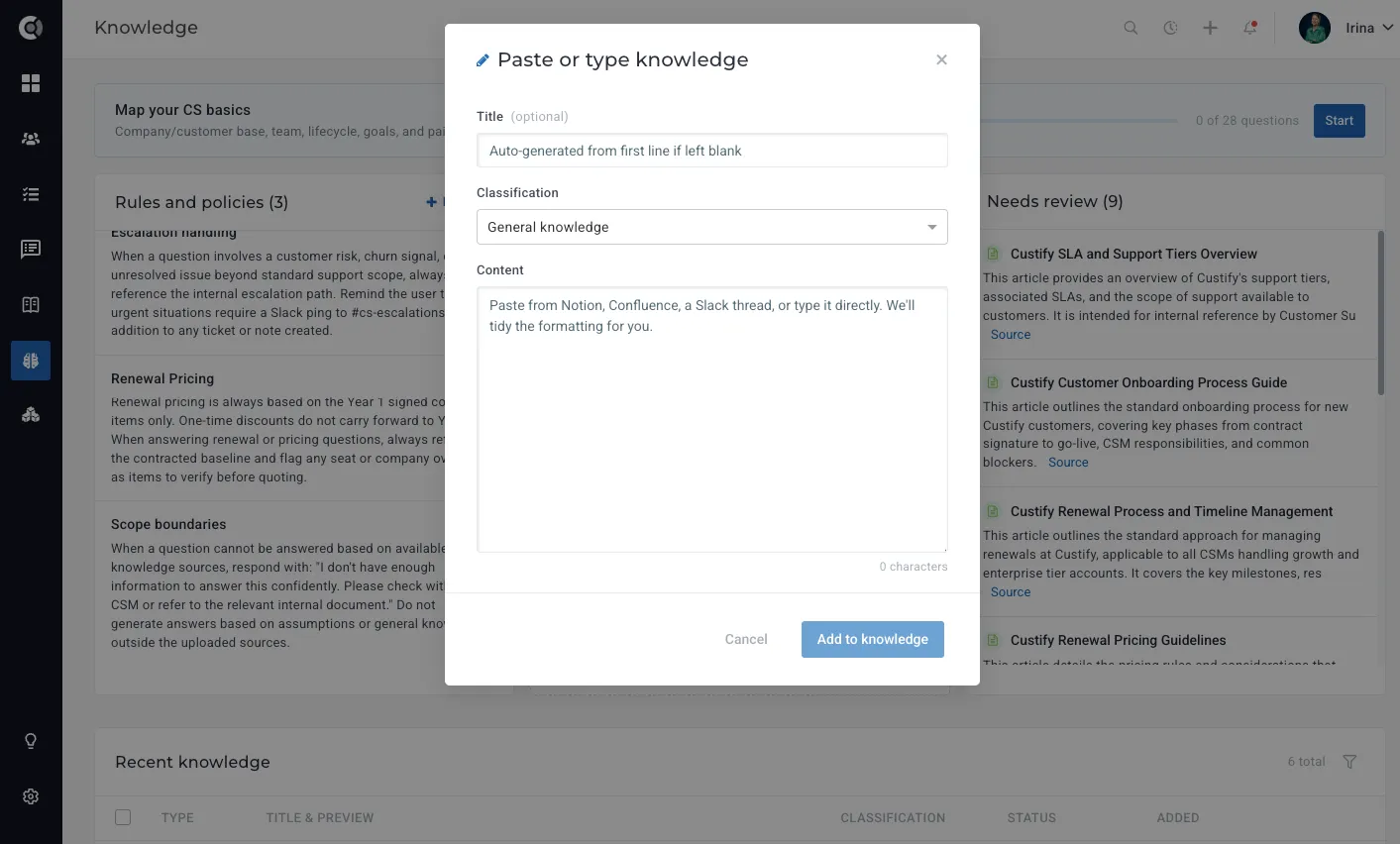Screen dimensions: 1400x844
Task: Open Custify Customer Onboarding Process Guide title
Action: 1148,383
